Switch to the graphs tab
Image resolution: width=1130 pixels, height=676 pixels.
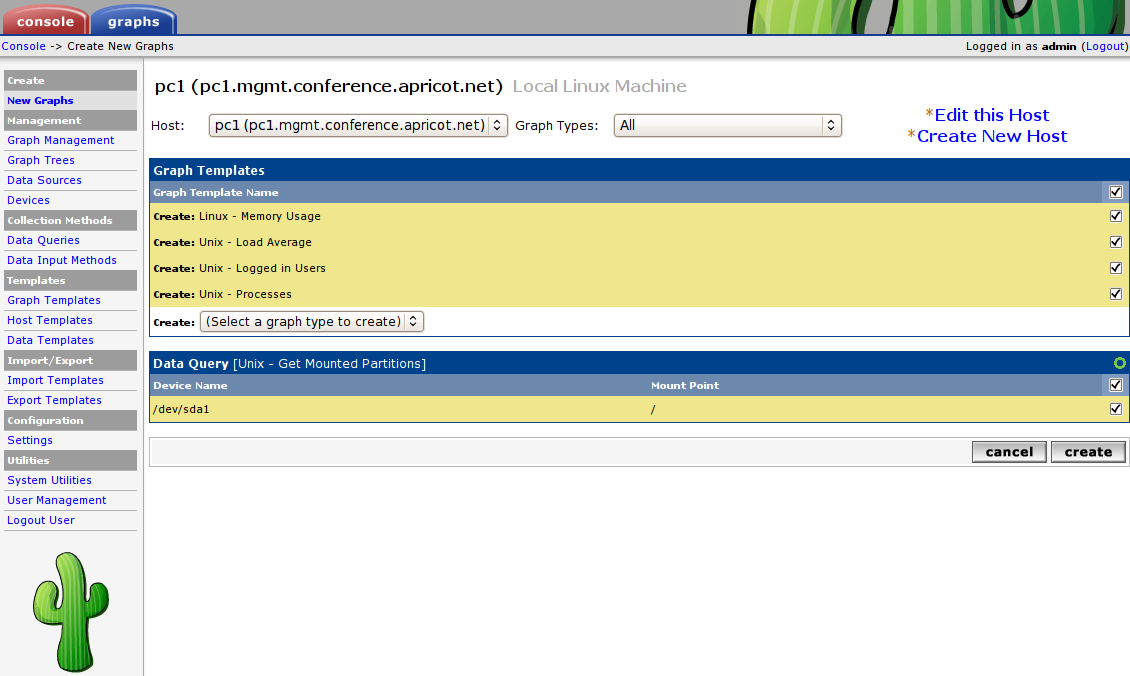coord(133,21)
